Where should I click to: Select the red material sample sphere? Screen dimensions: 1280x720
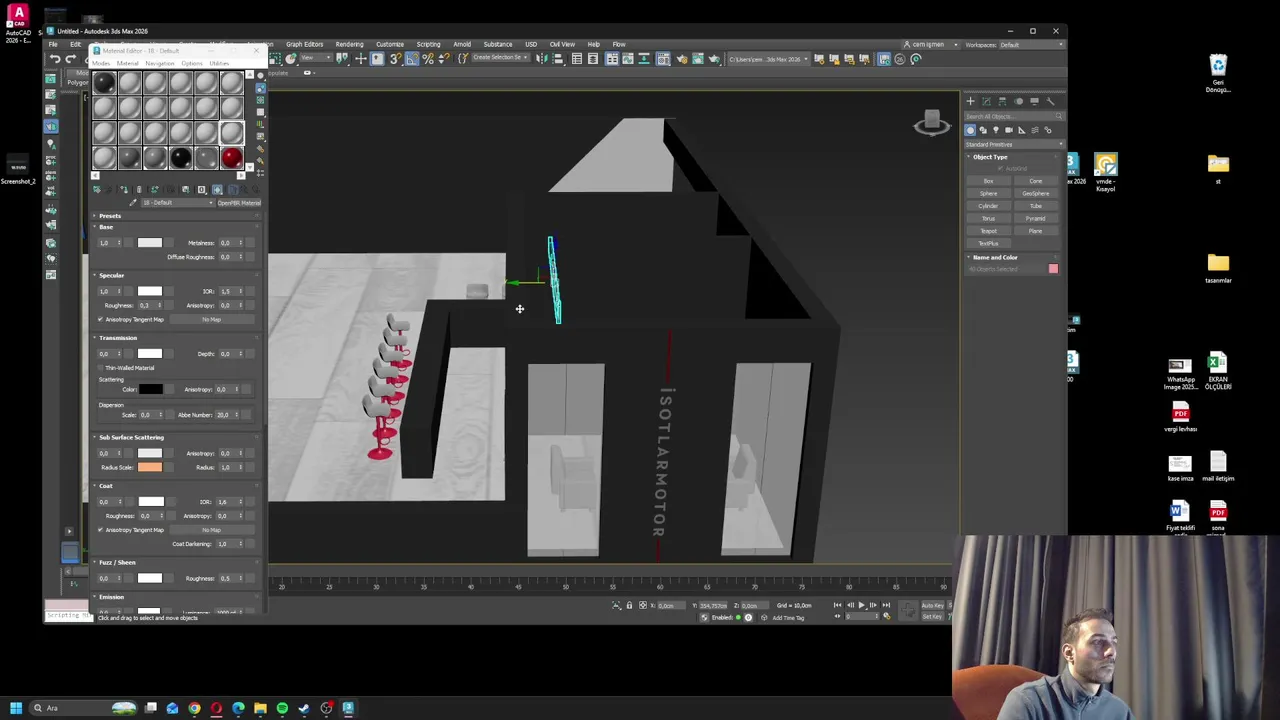click(x=231, y=158)
